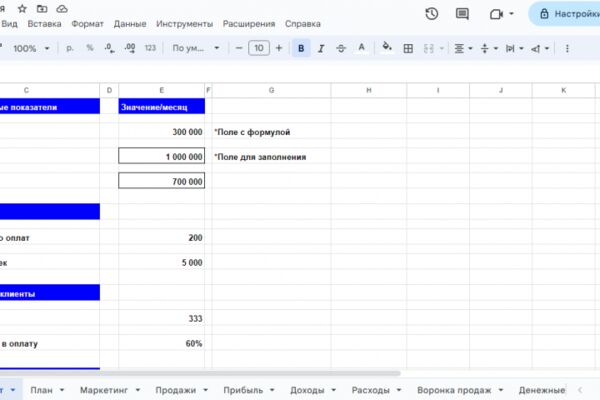Star this spreadsheet document

tap(22, 8)
